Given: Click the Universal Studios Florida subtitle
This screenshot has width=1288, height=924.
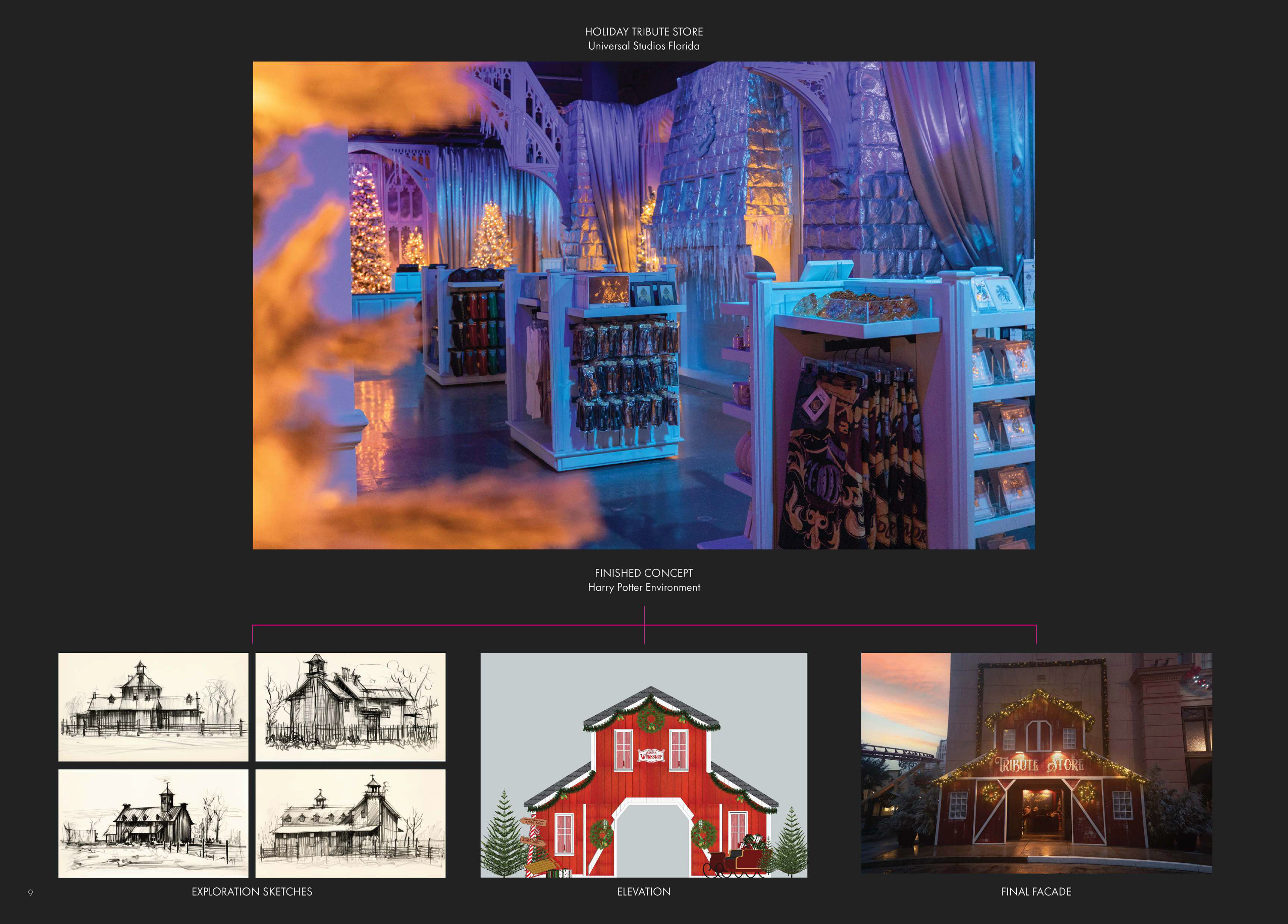Looking at the screenshot, I should [x=643, y=46].
